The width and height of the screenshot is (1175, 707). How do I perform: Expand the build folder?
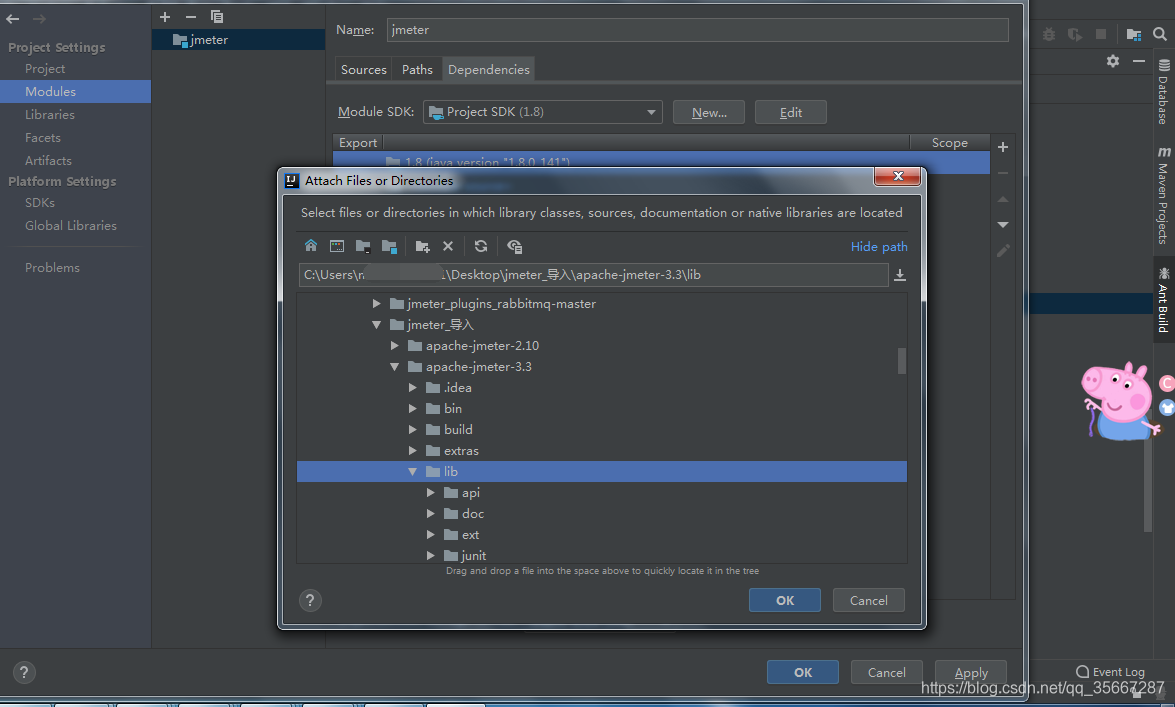coord(413,430)
